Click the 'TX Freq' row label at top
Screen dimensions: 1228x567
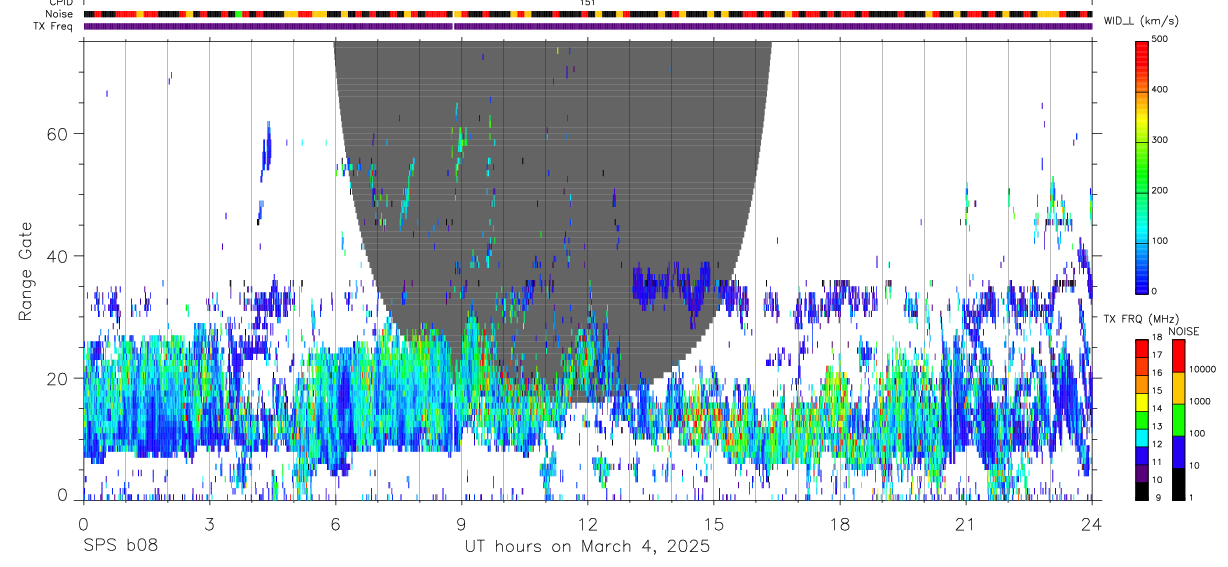pyautogui.click(x=54, y=26)
